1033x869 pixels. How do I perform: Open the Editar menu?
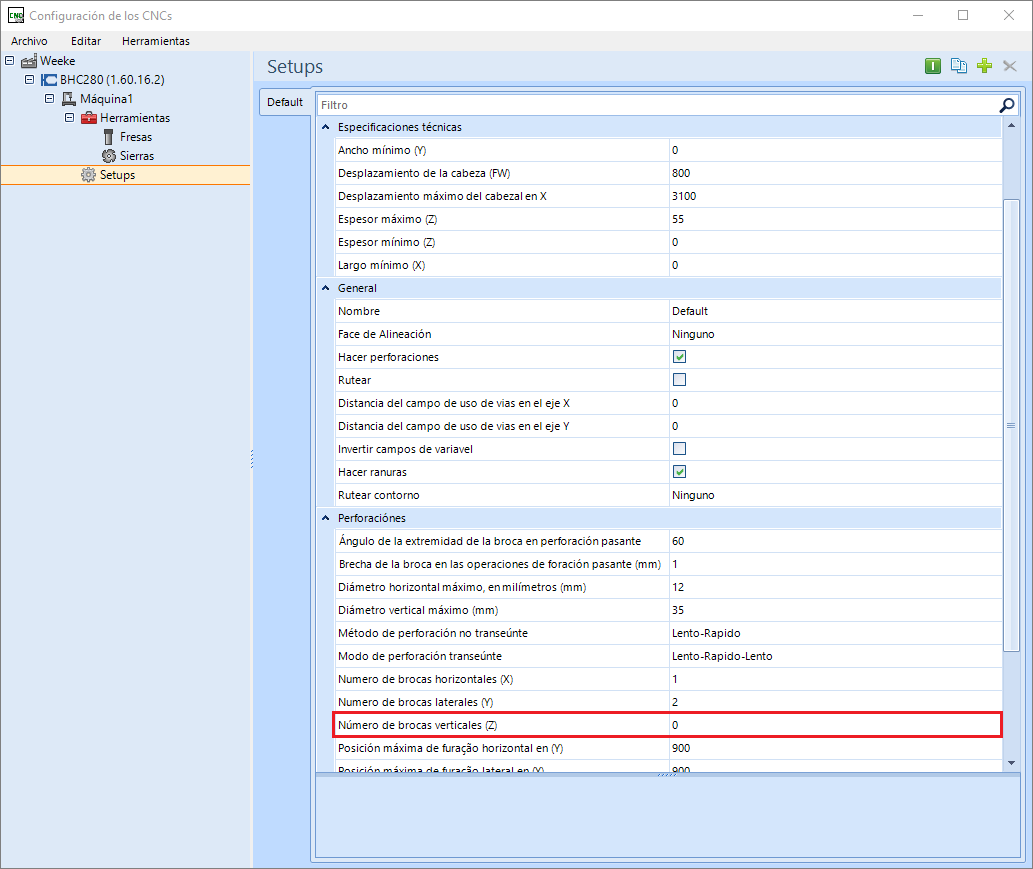pos(86,41)
